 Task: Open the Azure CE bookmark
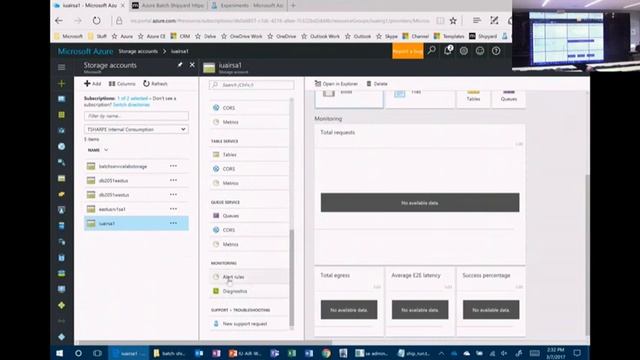pos(151,36)
